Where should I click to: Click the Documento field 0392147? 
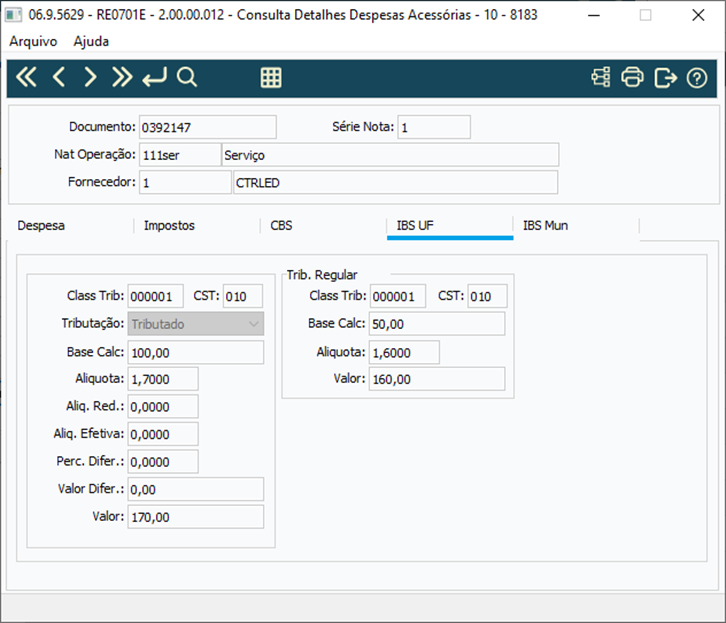coord(208,127)
